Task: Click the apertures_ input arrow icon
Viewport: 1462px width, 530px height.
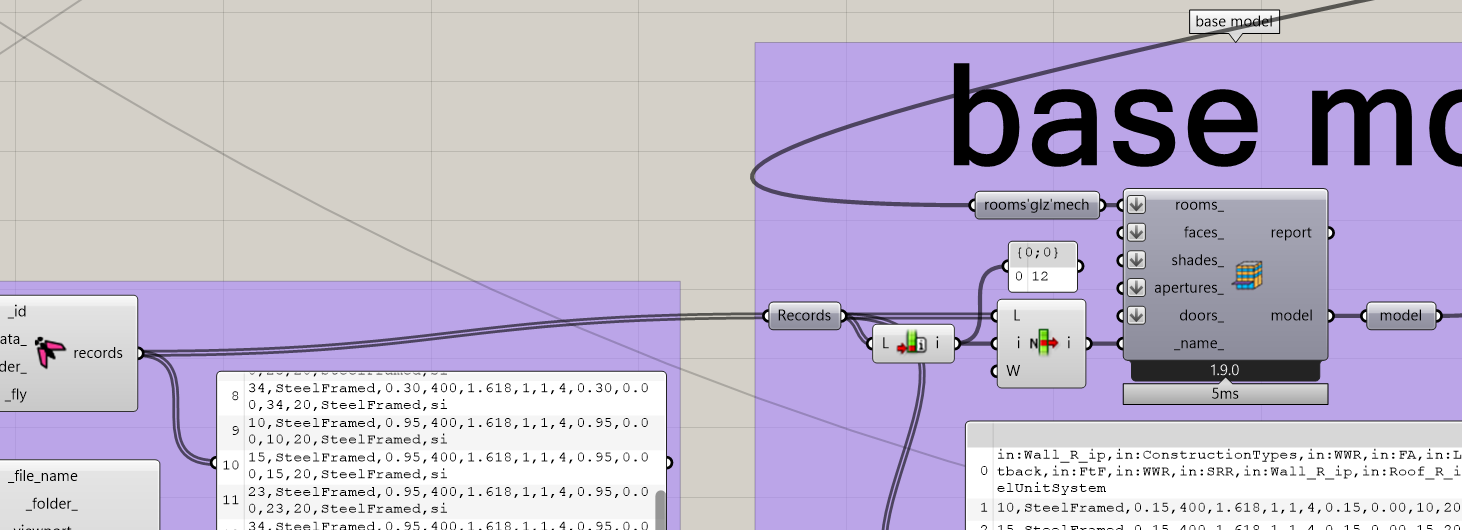Action: pos(1135,288)
